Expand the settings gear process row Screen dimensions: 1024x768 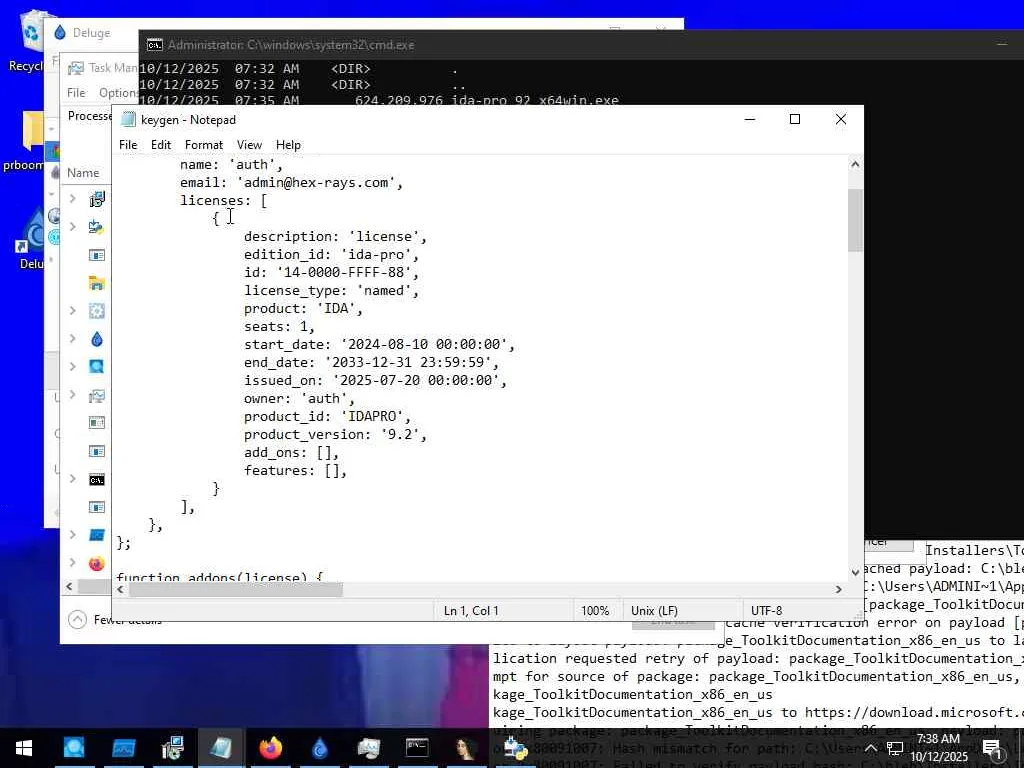pos(72,311)
